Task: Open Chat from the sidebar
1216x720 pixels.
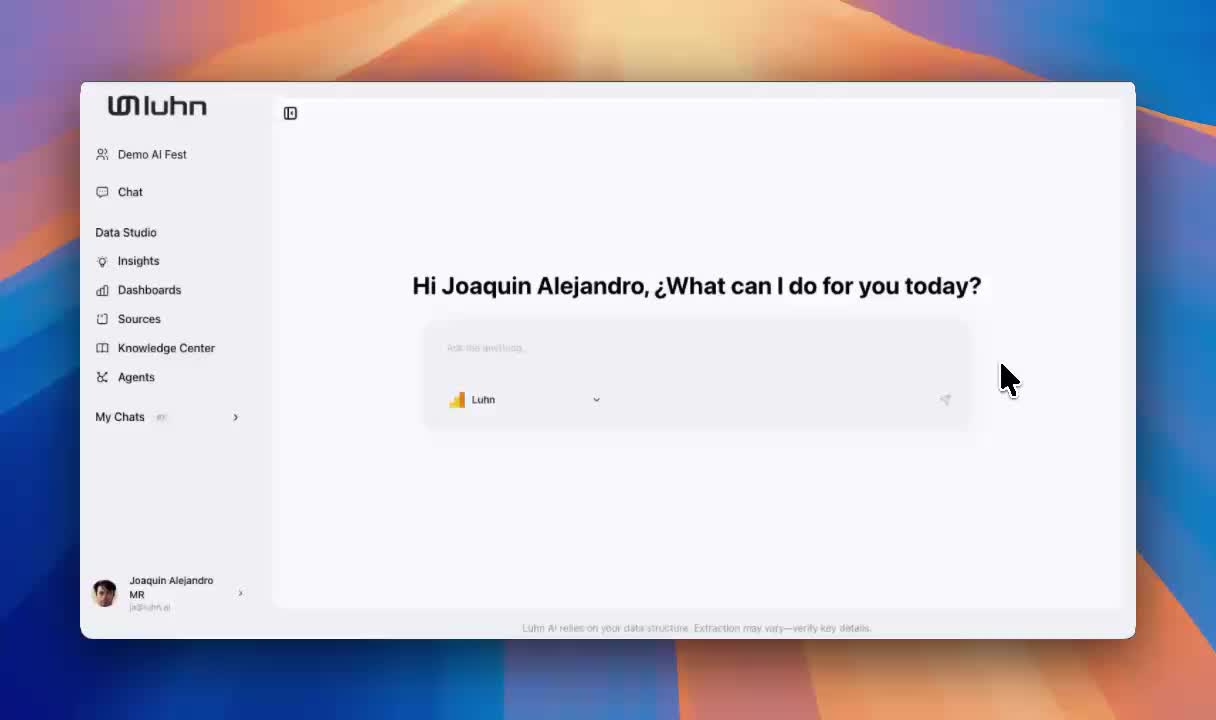Action: 130,192
